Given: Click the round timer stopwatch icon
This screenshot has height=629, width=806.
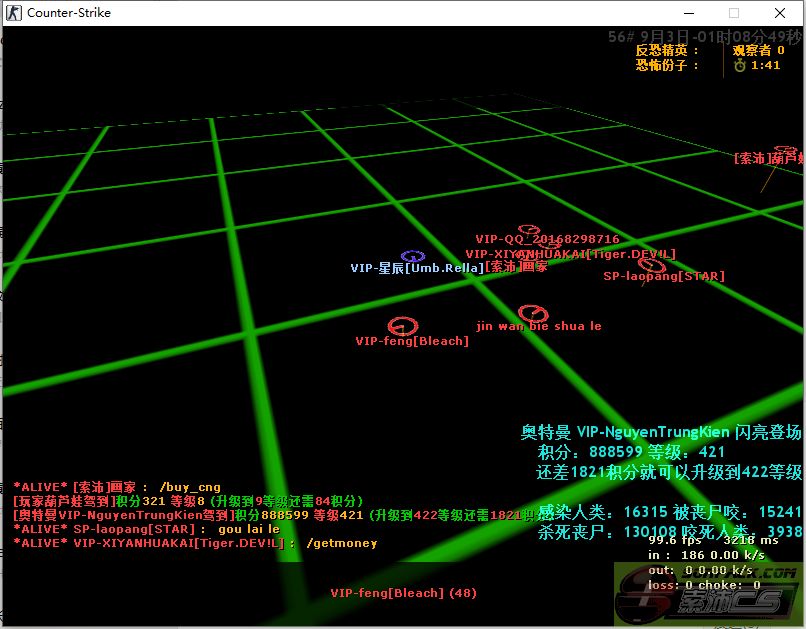Looking at the screenshot, I should (740, 65).
